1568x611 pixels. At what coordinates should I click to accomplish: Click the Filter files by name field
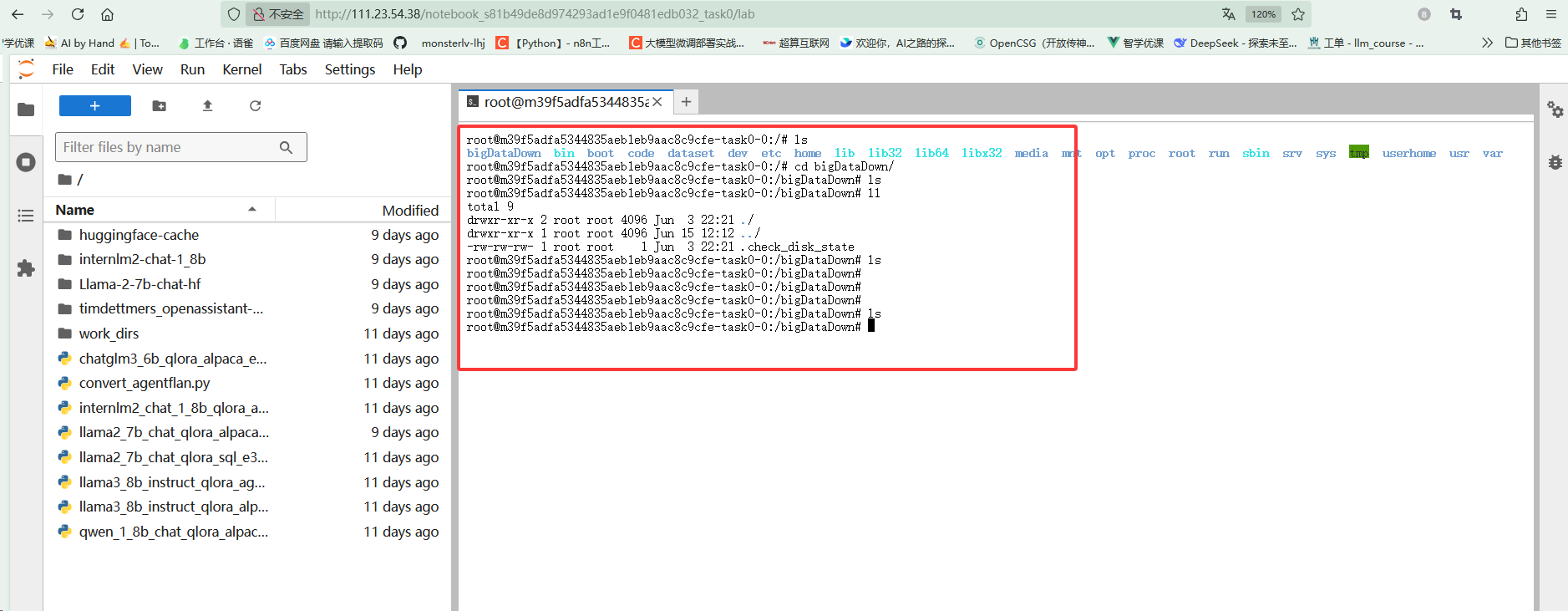click(x=167, y=147)
